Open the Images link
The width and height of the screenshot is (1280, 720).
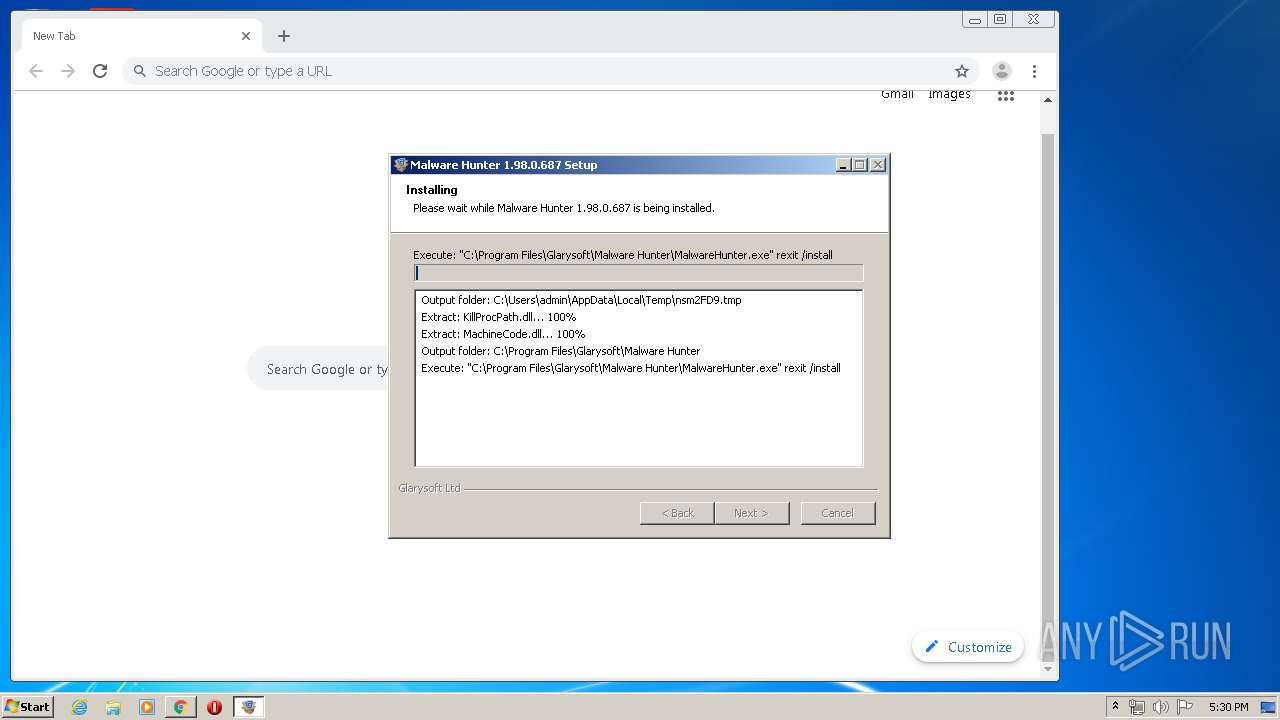tap(949, 94)
